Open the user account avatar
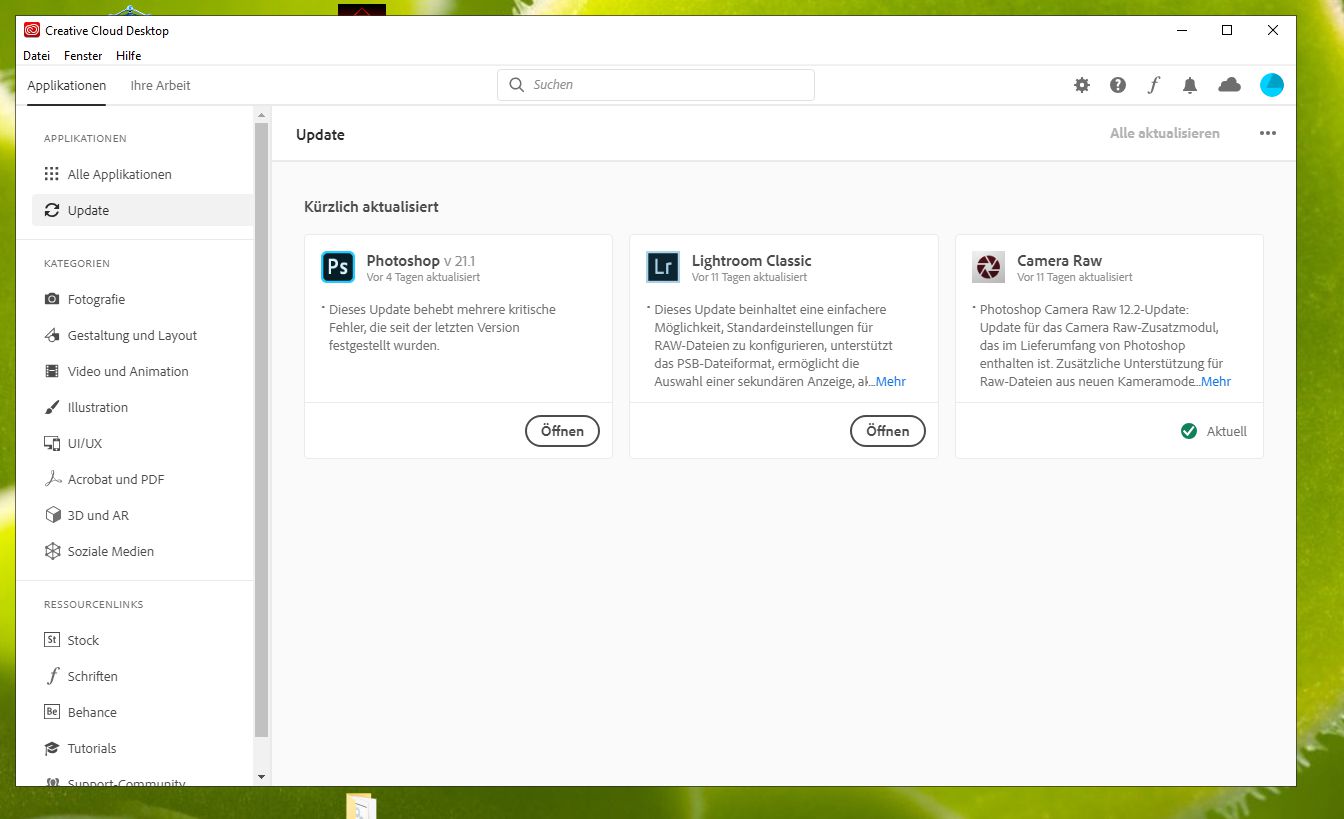The height and width of the screenshot is (819, 1344). 1272,85
